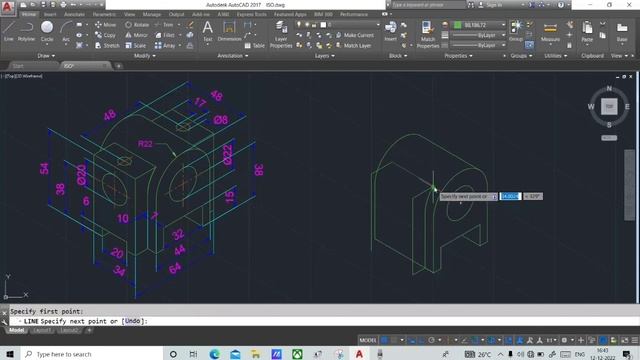The height and width of the screenshot is (360, 640).
Task: Click the TOP face of ViewCube
Action: [609, 107]
